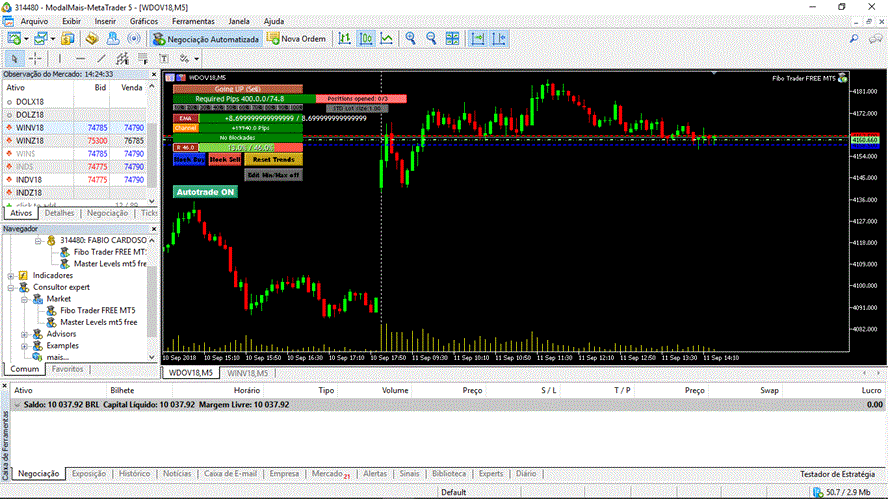Click the Reset Trends button on chart
888x499 pixels.
pos(274,160)
